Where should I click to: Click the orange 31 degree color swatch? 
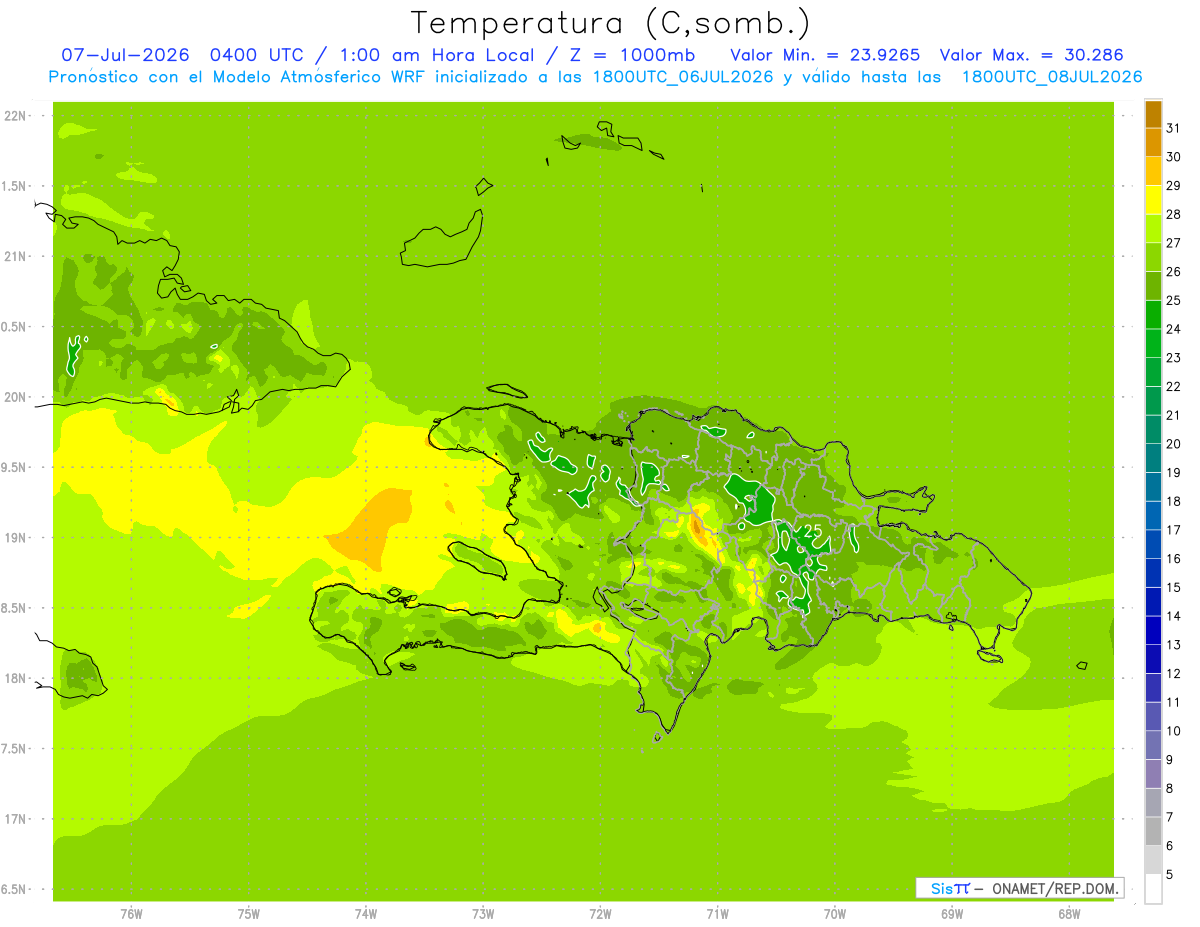pyautogui.click(x=1153, y=114)
